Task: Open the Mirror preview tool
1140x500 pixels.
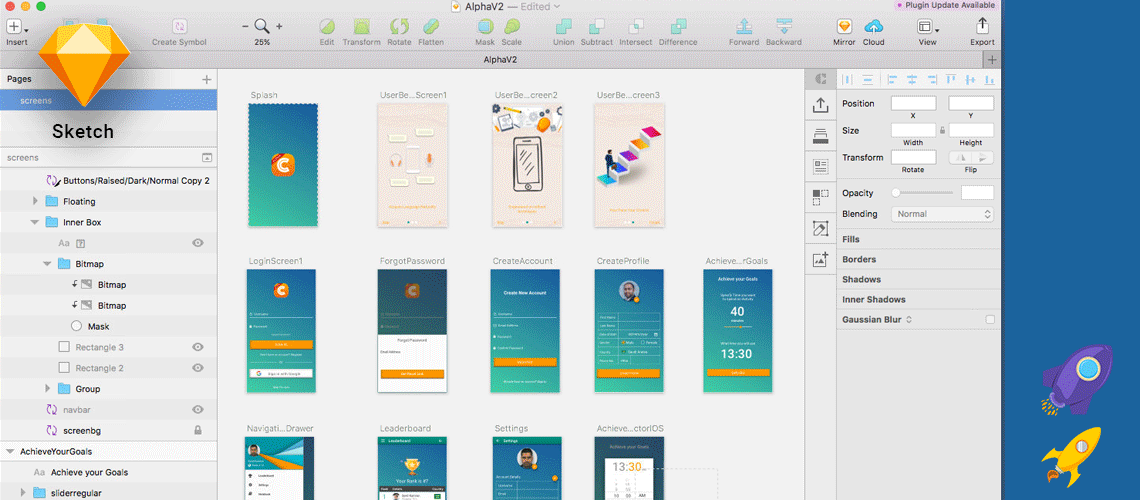Action: click(x=844, y=27)
